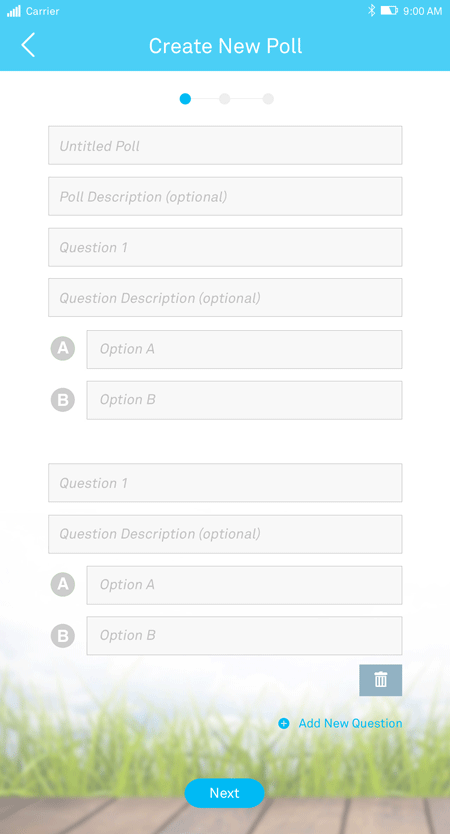The height and width of the screenshot is (834, 450).
Task: Select the B badge of first question
Action: coord(63,400)
